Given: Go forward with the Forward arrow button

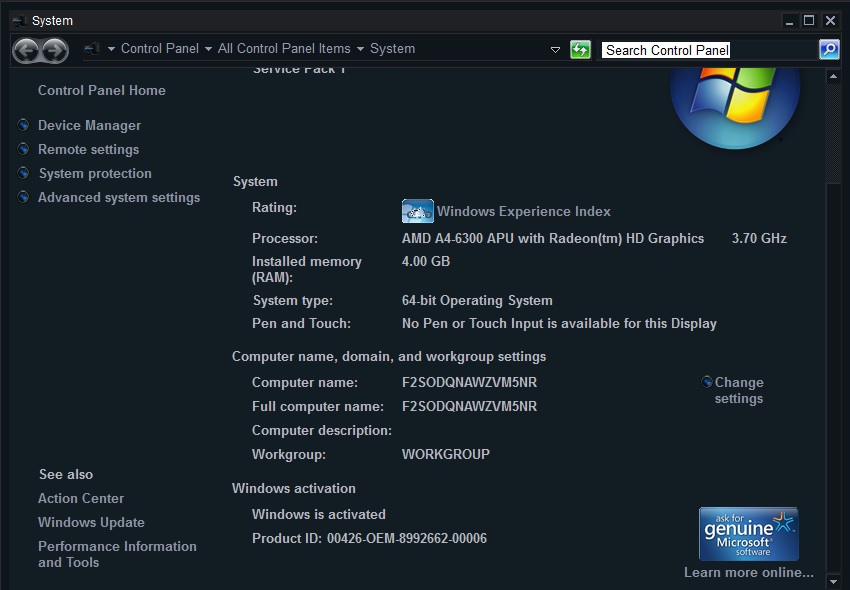Looking at the screenshot, I should 55,51.
